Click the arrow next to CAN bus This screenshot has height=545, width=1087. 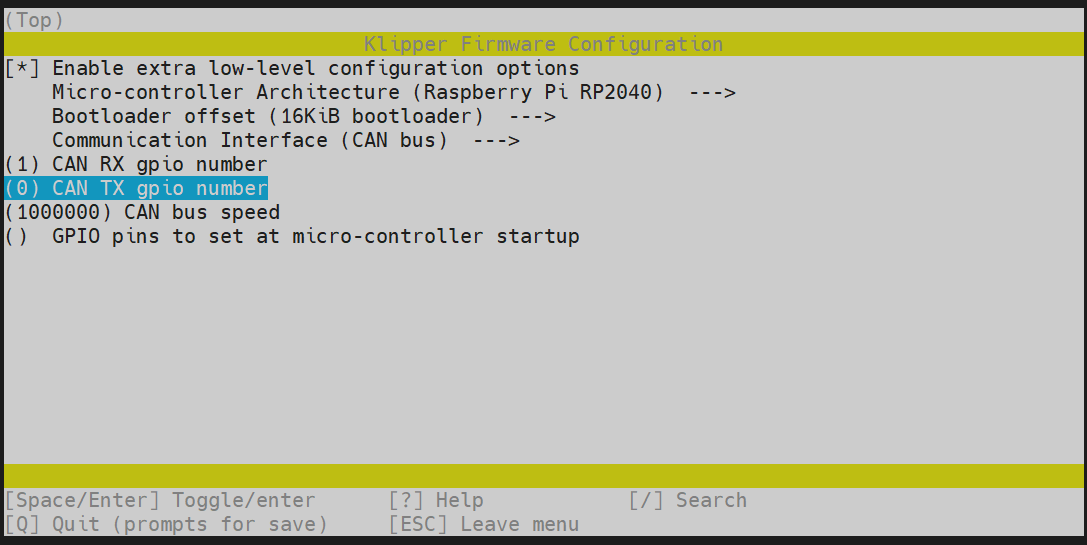coord(495,141)
